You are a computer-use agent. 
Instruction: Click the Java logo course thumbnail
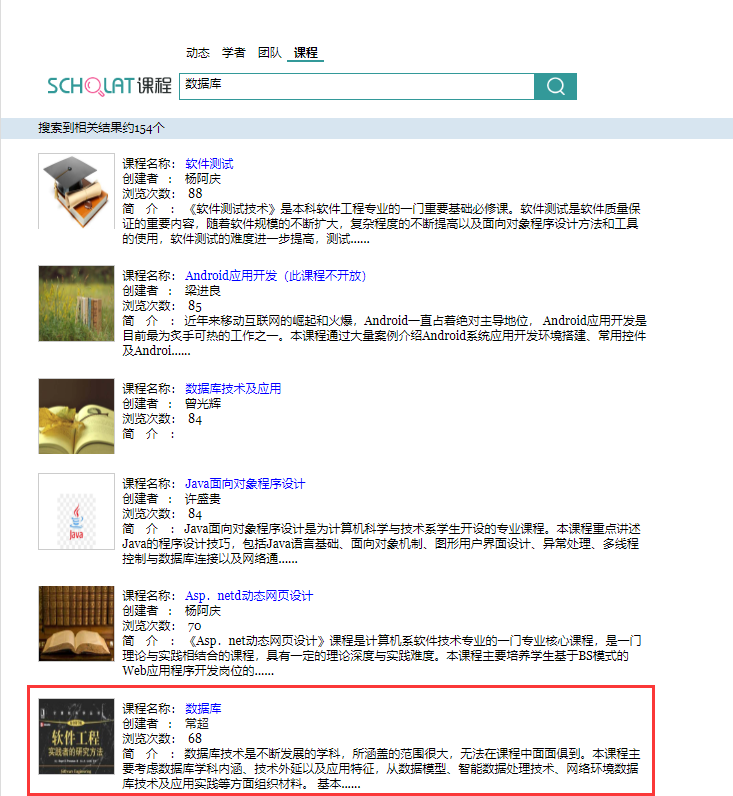76,511
